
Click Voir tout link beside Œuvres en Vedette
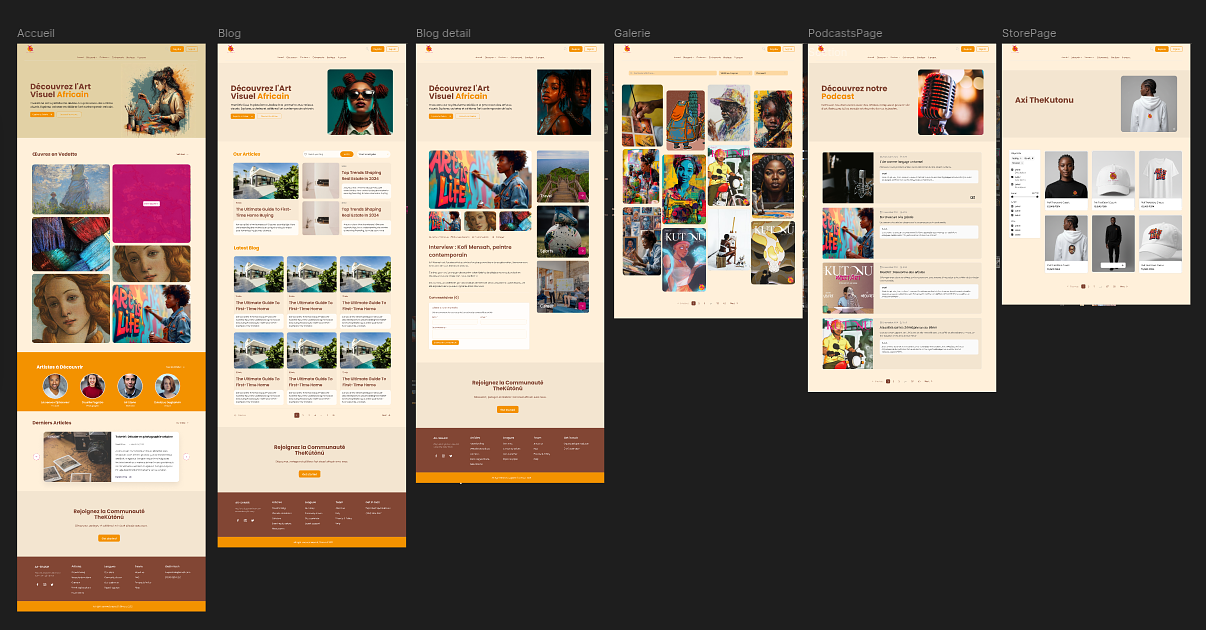(181, 154)
